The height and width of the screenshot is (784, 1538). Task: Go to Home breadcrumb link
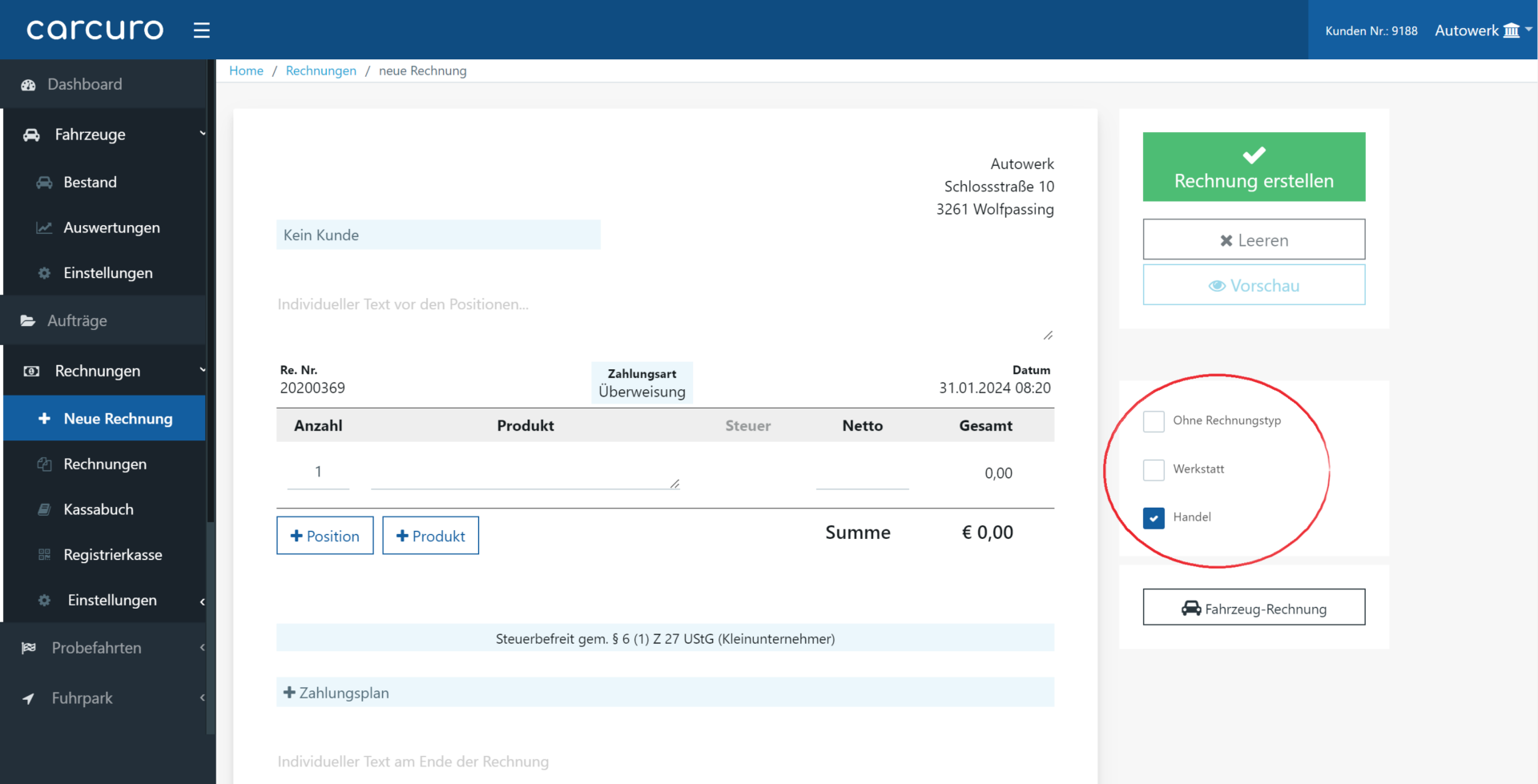[246, 70]
